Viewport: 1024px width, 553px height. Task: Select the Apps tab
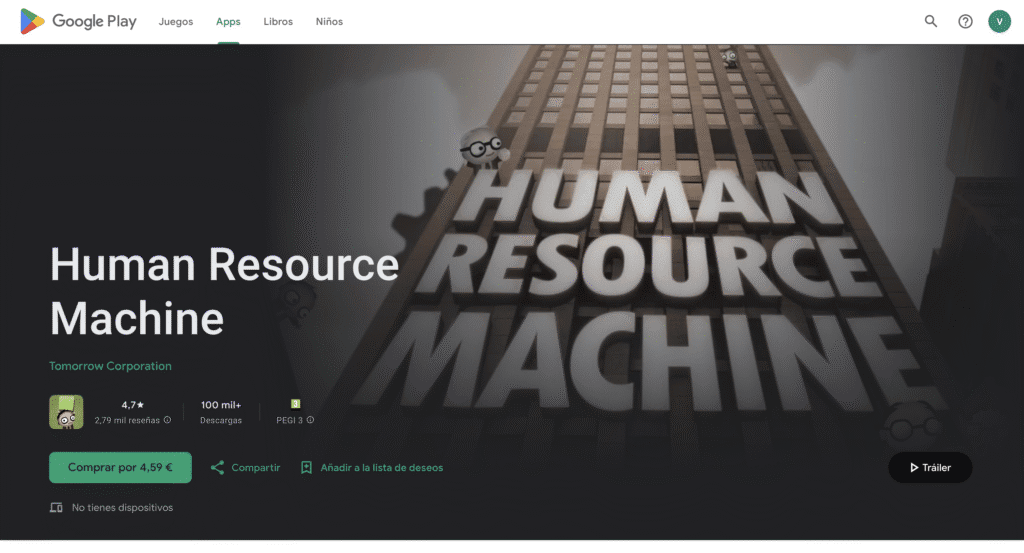point(228,22)
